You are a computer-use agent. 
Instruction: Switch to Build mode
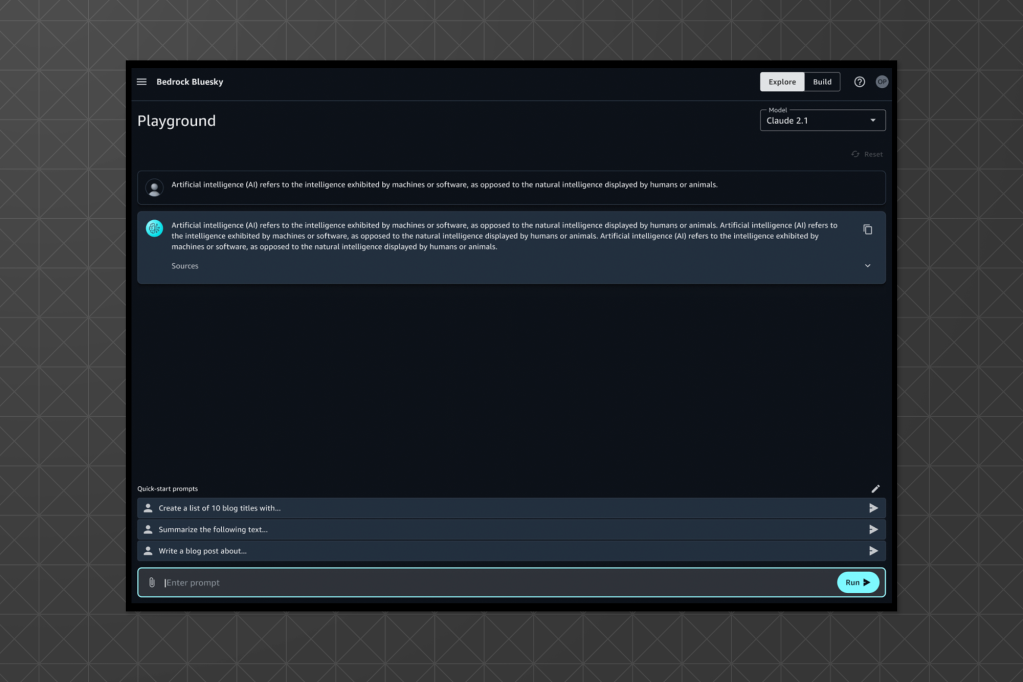coord(822,82)
